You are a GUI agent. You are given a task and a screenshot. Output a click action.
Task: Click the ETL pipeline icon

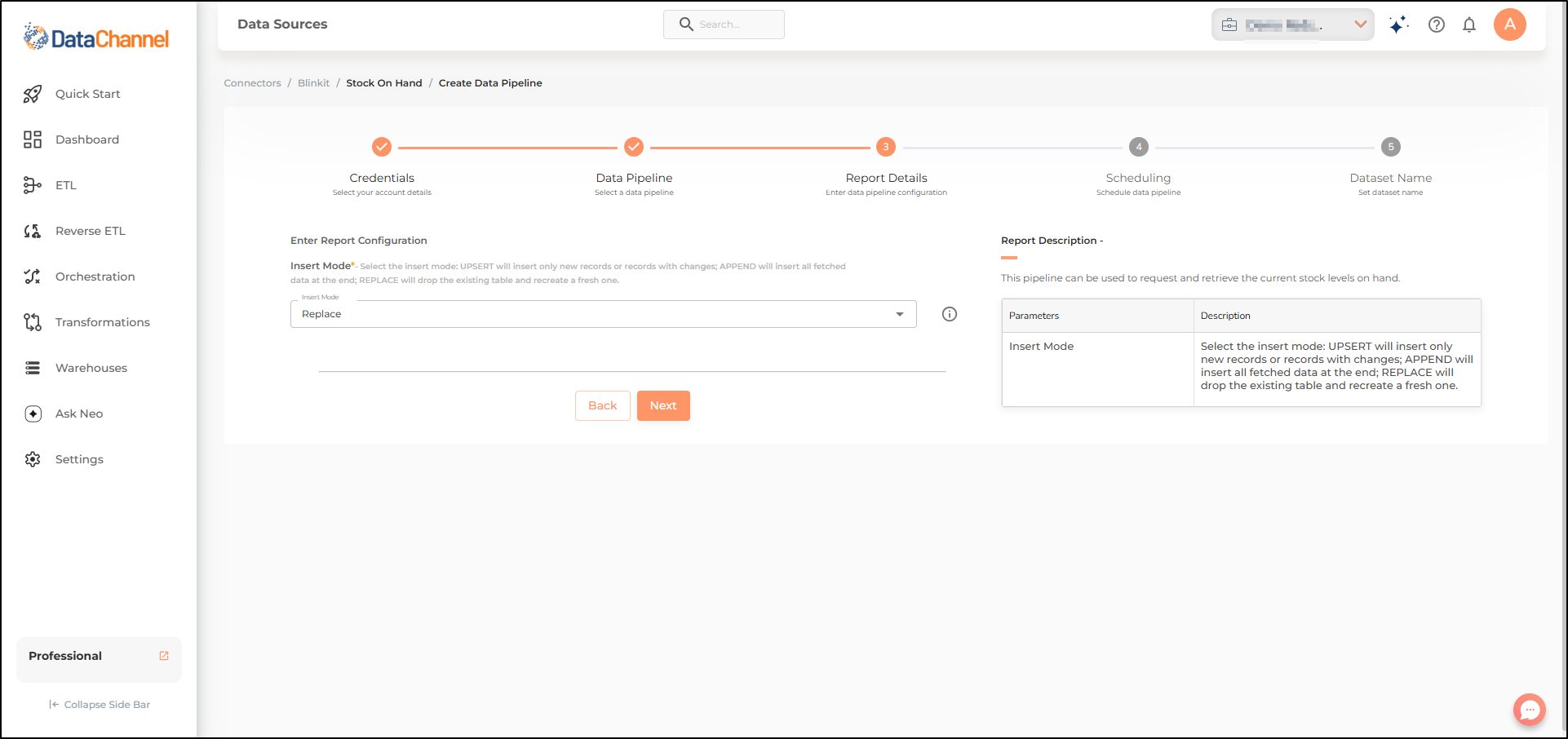click(33, 185)
